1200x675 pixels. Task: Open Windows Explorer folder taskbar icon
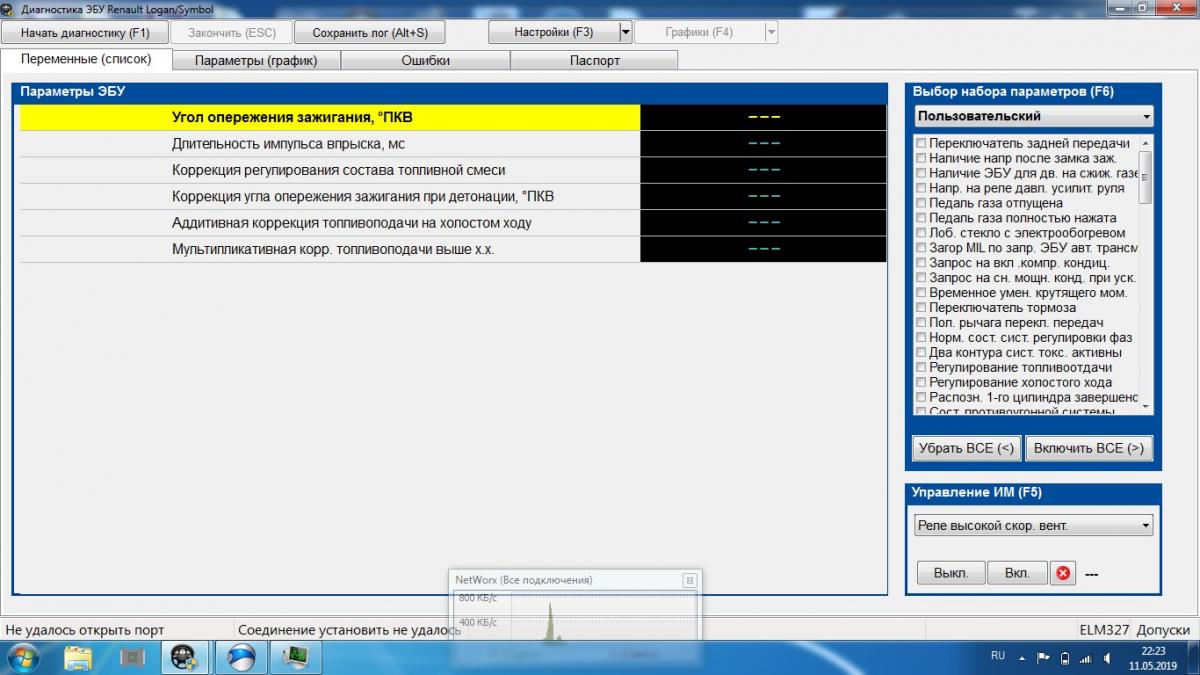(x=78, y=657)
